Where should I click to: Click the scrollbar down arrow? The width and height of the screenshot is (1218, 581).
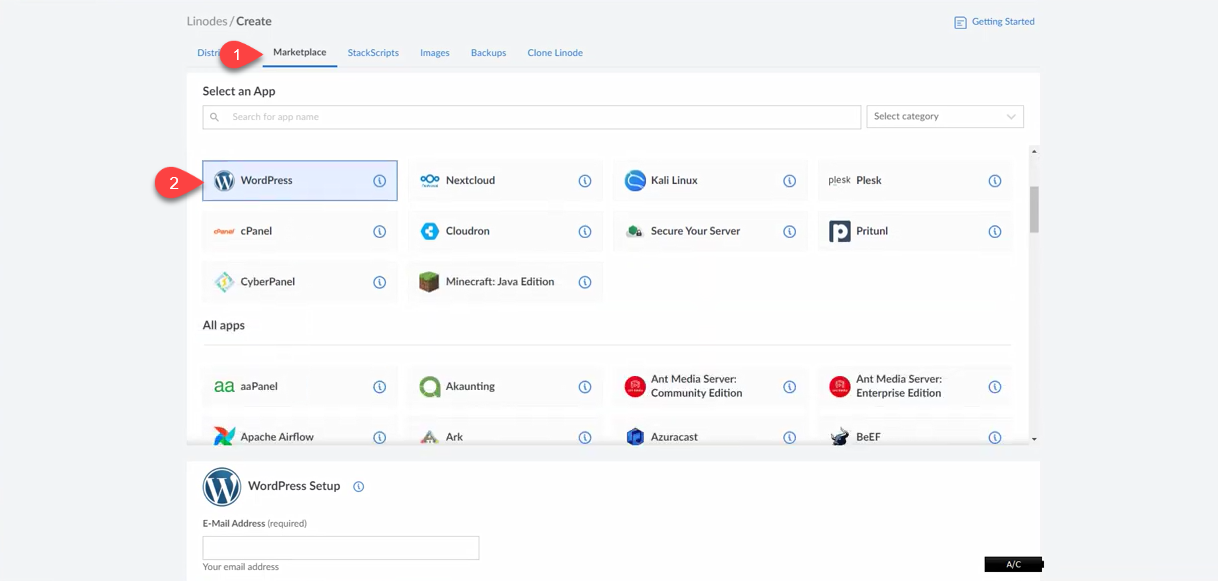1034,439
